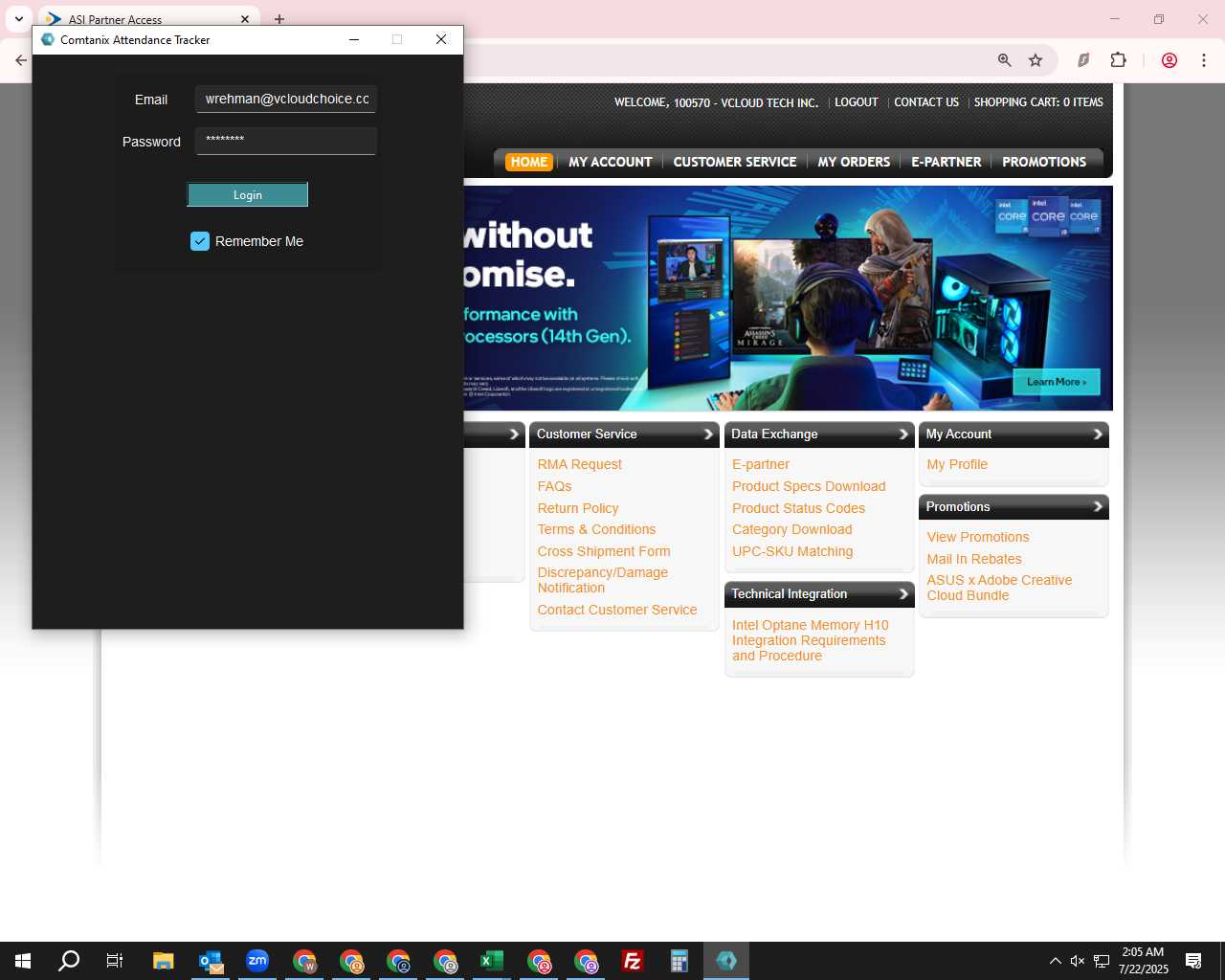1225x980 pixels.
Task: Click Learn More on the banner
Action: pyautogui.click(x=1057, y=382)
